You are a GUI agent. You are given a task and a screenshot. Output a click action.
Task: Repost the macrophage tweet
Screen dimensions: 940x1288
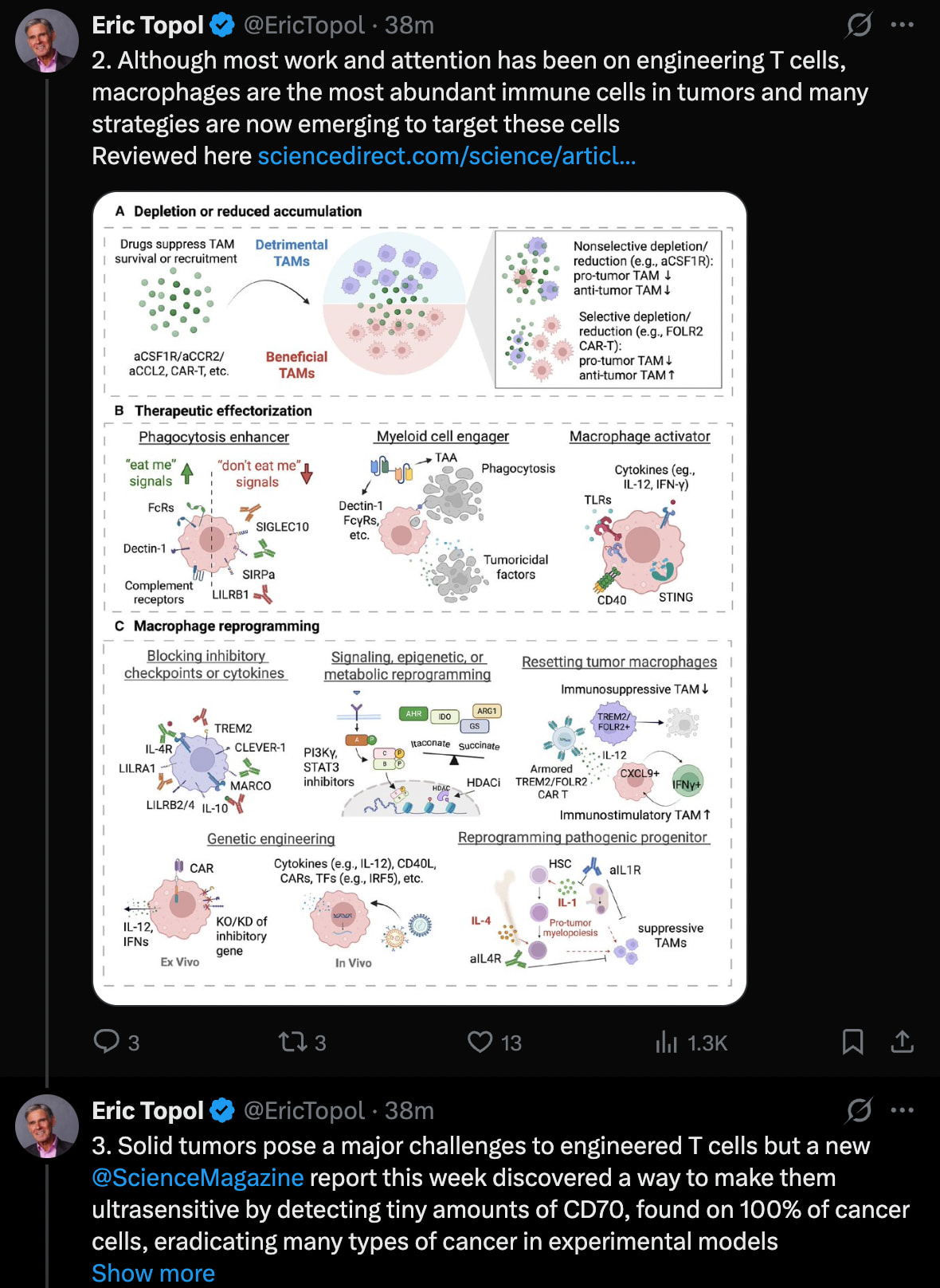pos(292,1042)
